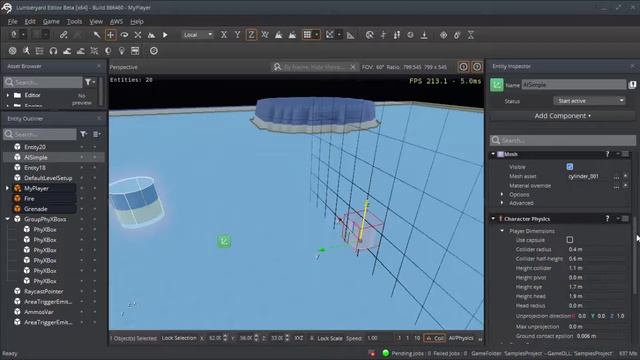The width and height of the screenshot is (640, 360).
Task: Select the Grenade entity
Action: coord(36,209)
